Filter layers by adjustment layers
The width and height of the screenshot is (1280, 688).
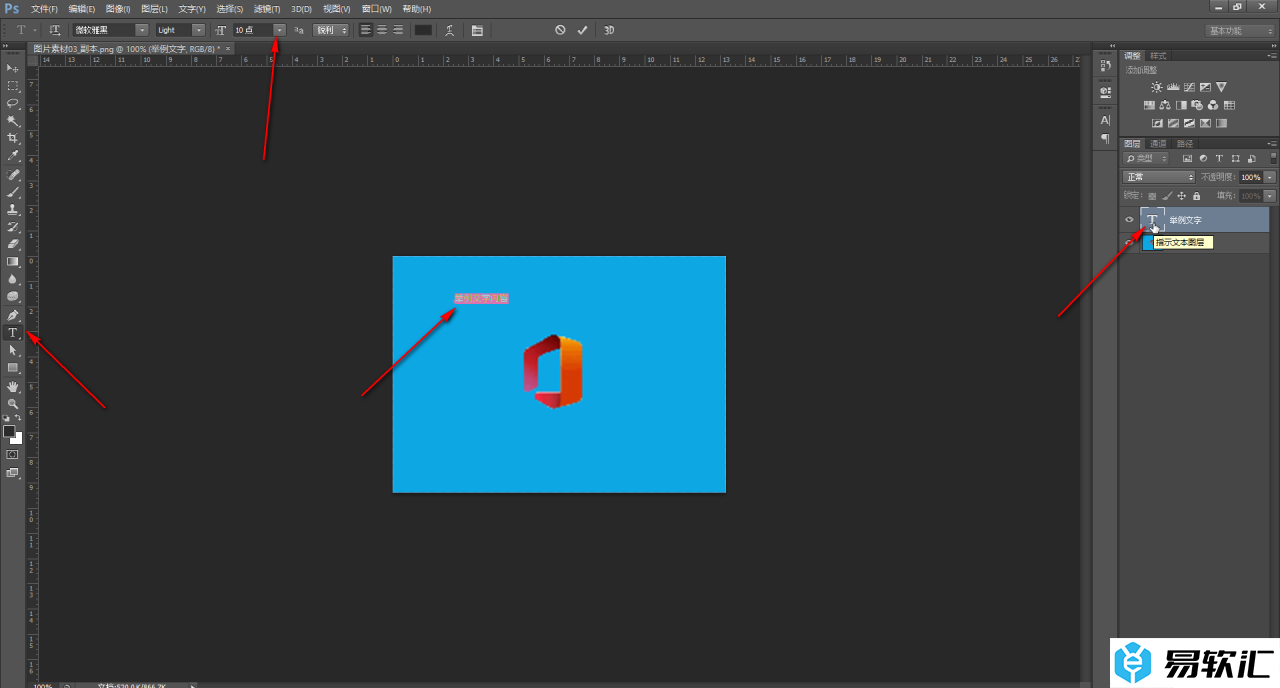1203,159
